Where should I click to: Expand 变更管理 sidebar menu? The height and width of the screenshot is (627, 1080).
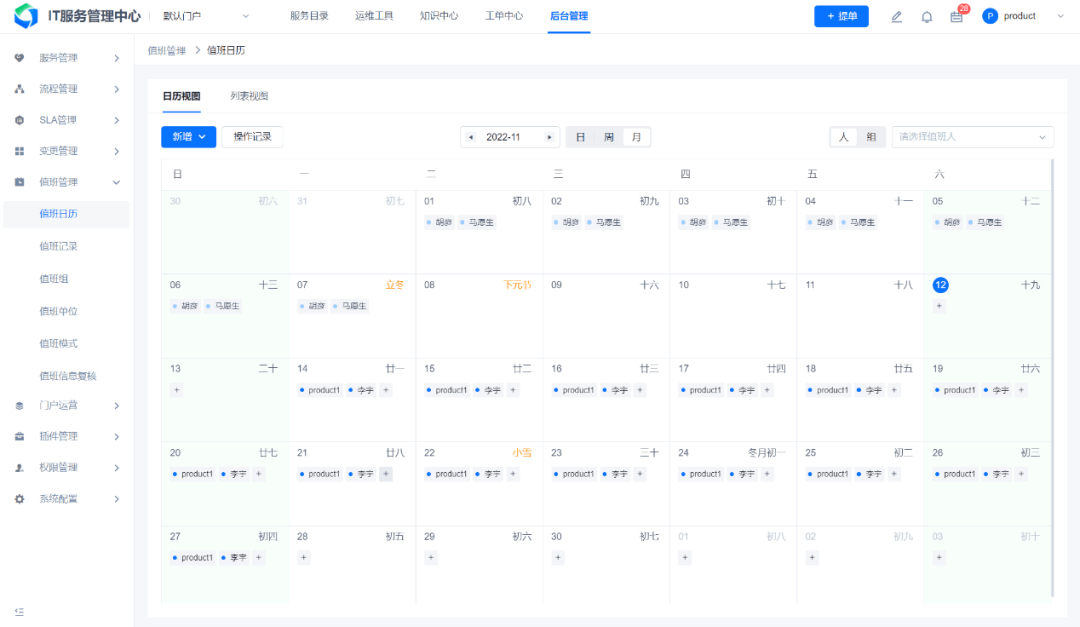(116, 151)
